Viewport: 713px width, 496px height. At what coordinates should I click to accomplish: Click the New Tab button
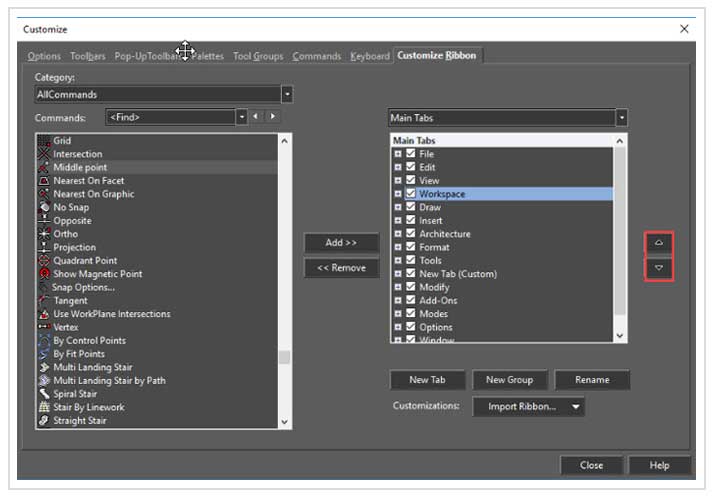pos(427,380)
